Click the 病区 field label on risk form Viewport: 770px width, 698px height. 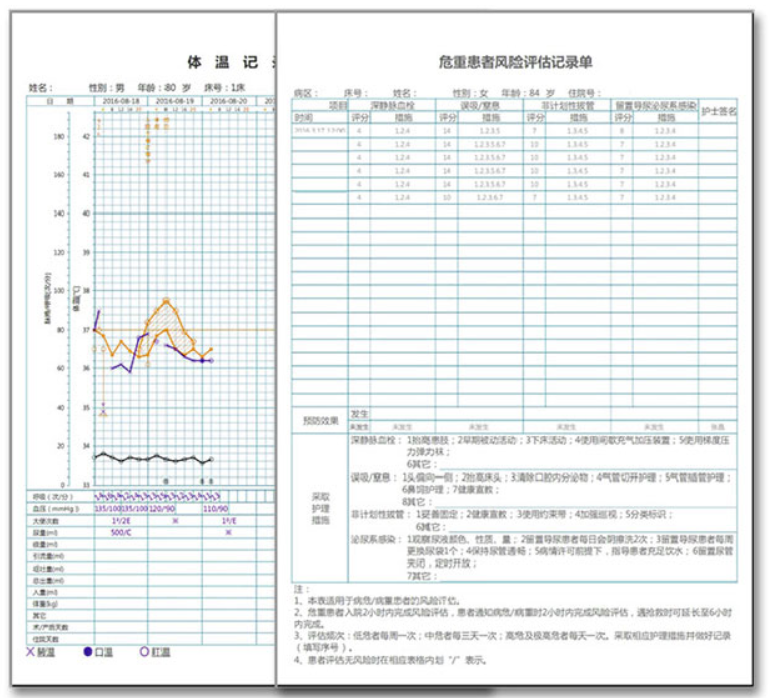305,93
